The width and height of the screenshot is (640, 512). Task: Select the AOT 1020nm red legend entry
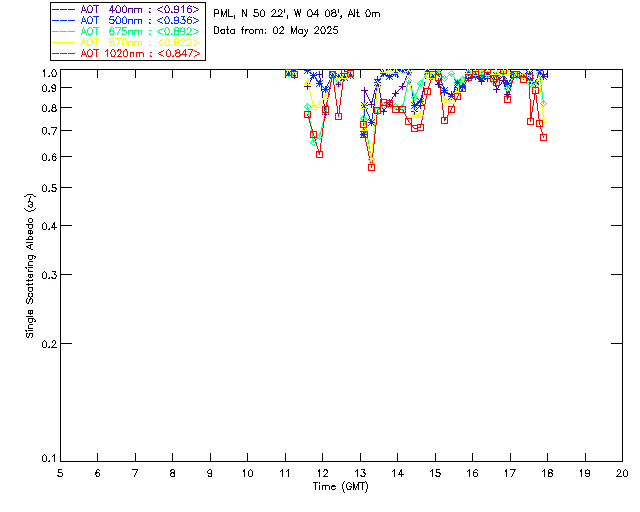click(x=127, y=53)
